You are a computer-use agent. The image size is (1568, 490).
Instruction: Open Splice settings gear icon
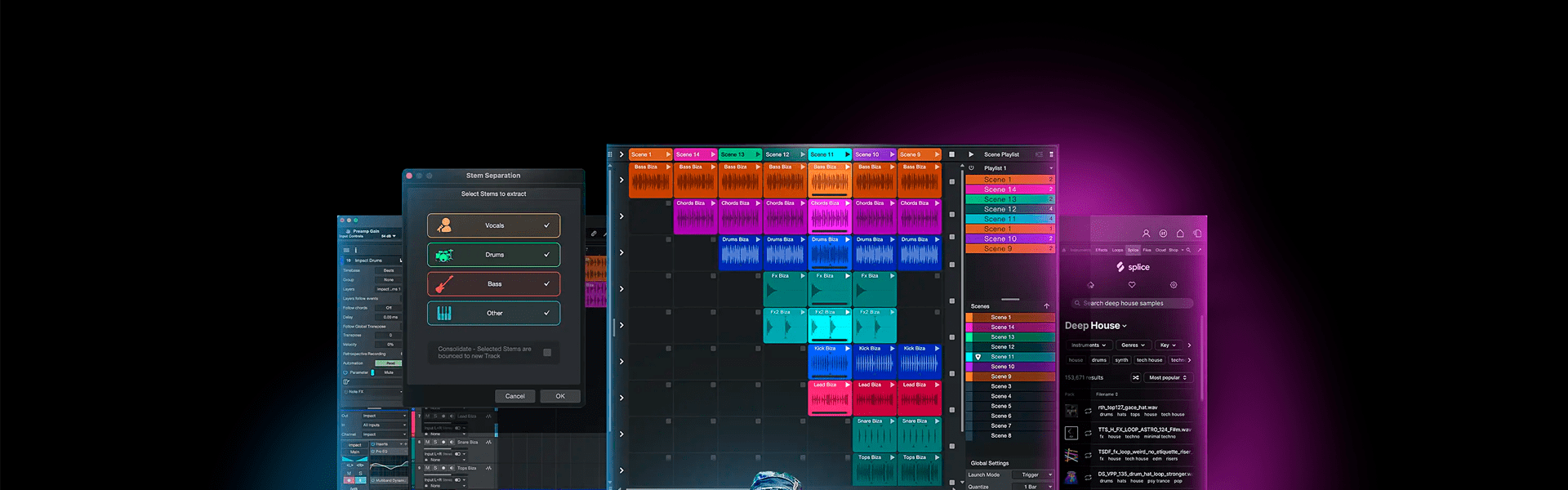(x=1174, y=285)
